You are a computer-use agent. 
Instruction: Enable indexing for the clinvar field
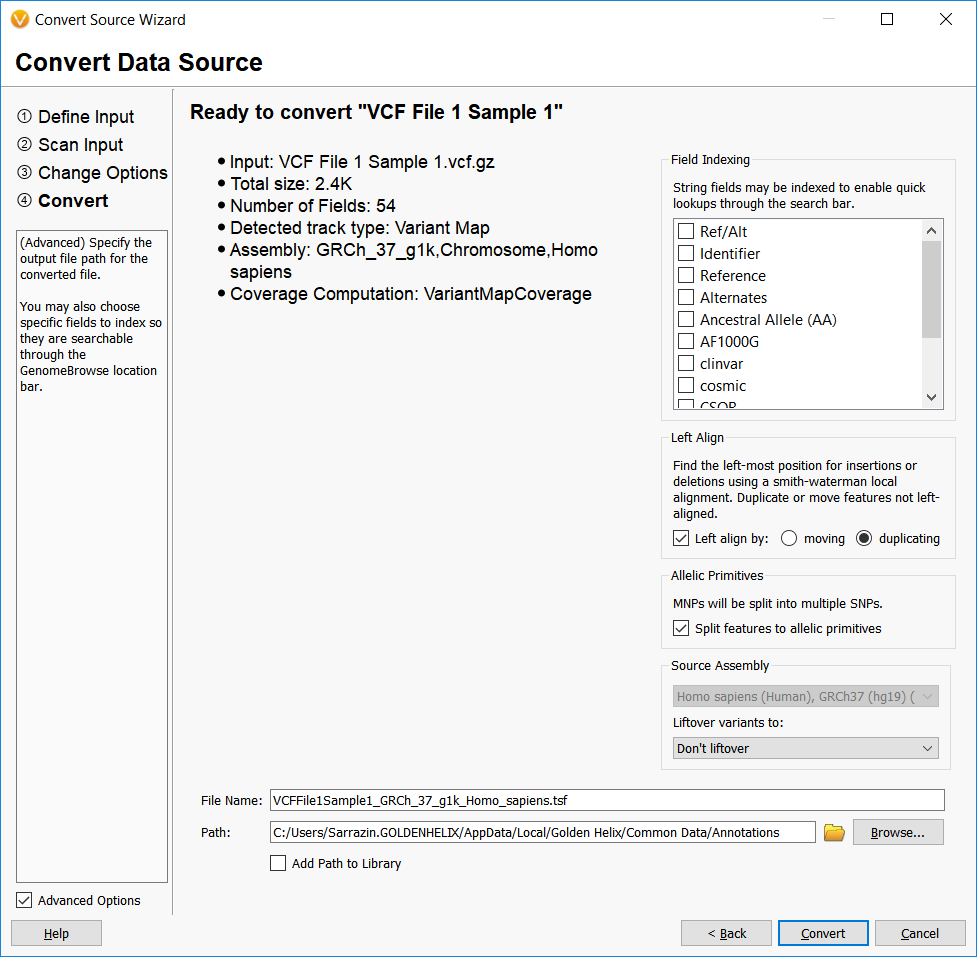686,363
